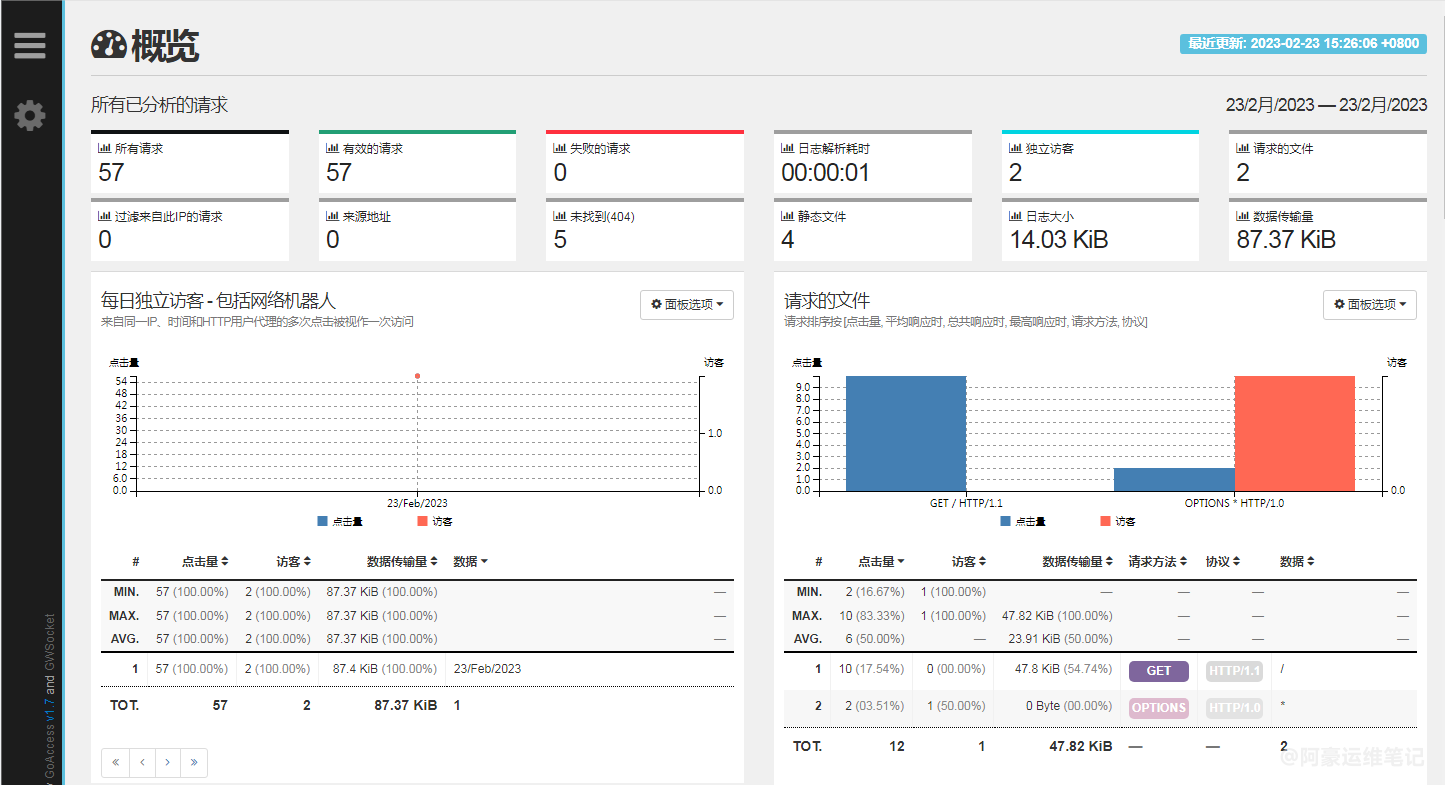Expand the 数据 column dropdown in visitors table
Screen dimensions: 1445x785
pos(471,562)
